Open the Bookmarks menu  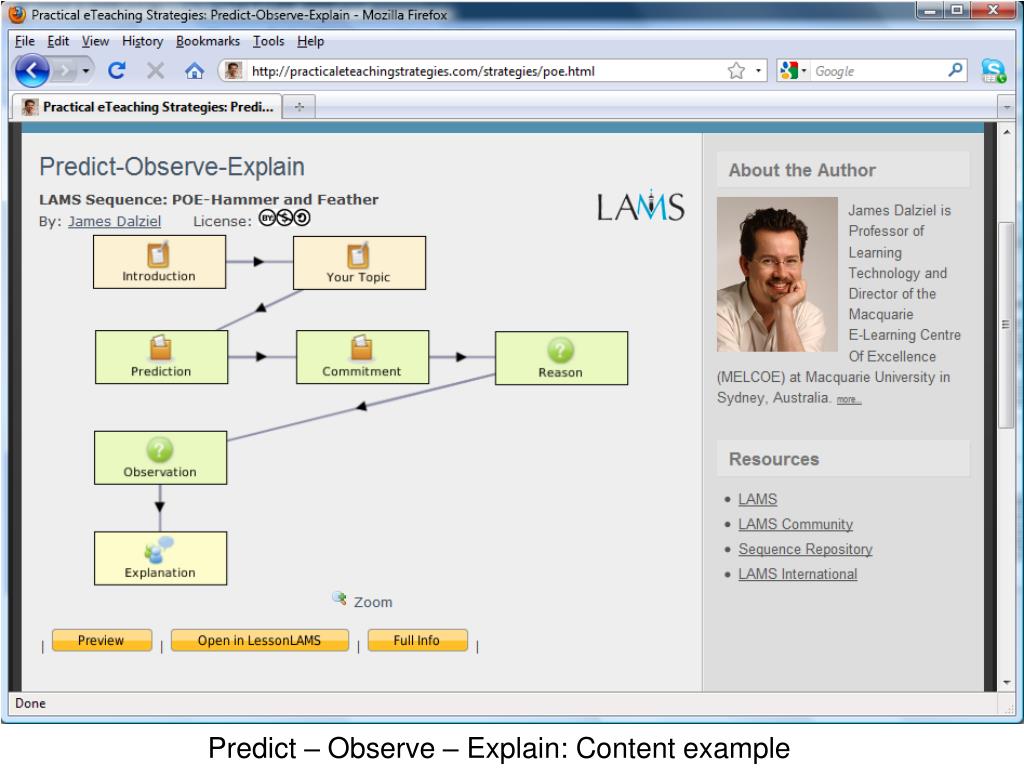pos(208,41)
